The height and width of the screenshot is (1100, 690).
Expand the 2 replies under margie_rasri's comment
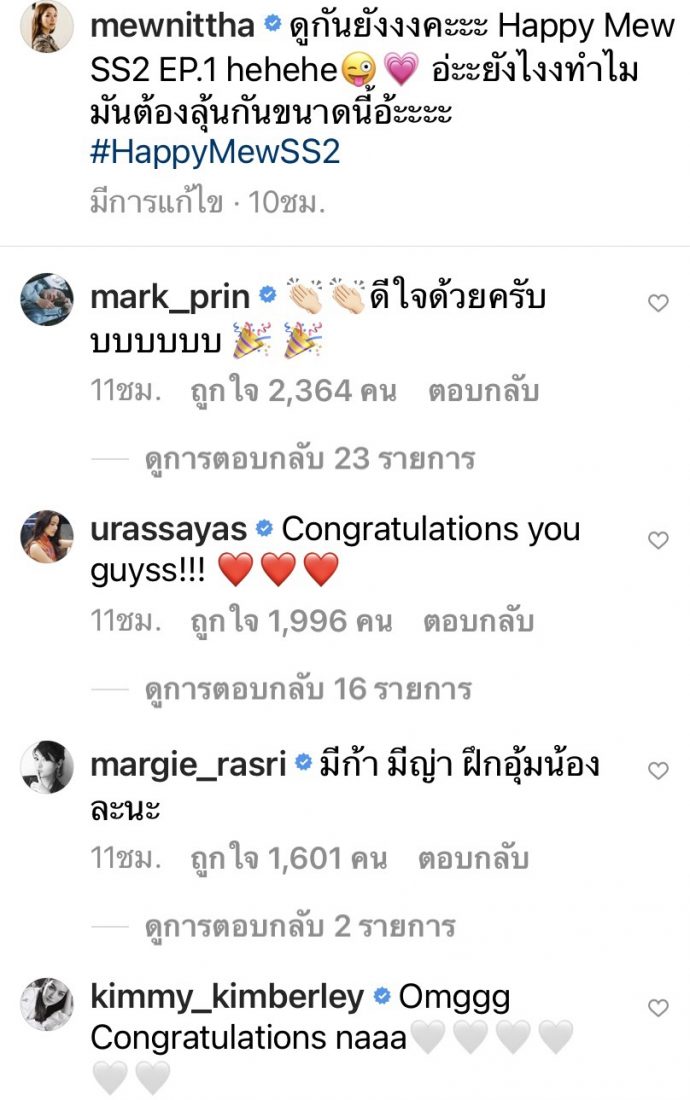pyautogui.click(x=299, y=926)
